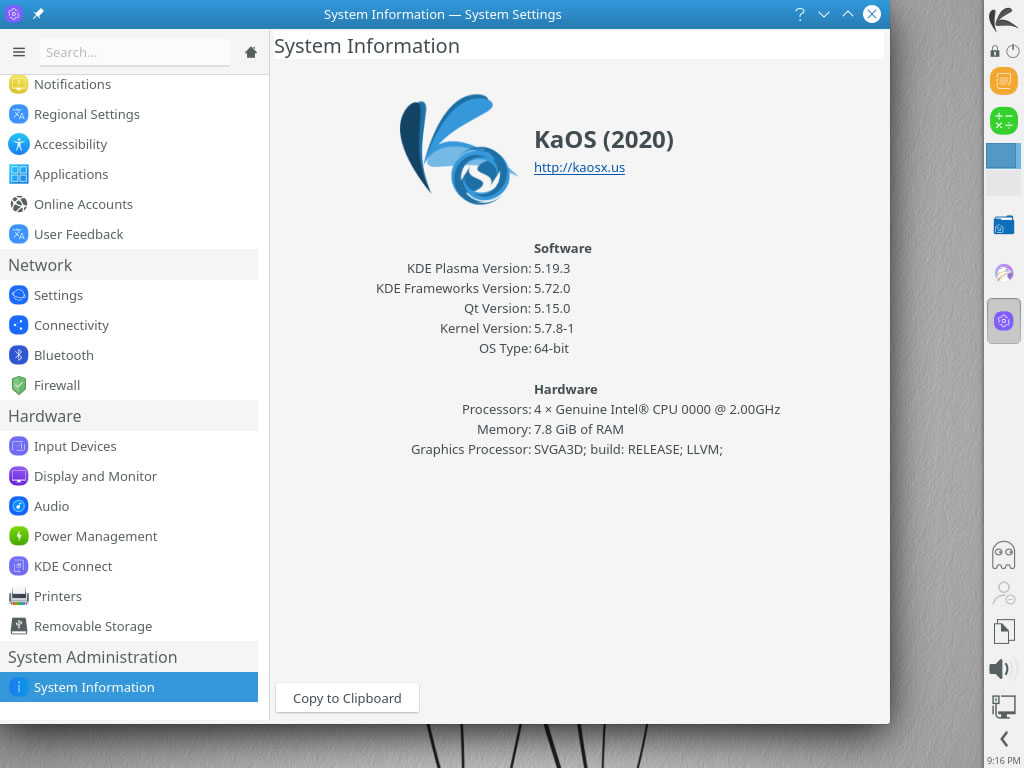The image size is (1024, 768).
Task: Open the network connections tray icon
Action: click(x=1004, y=706)
